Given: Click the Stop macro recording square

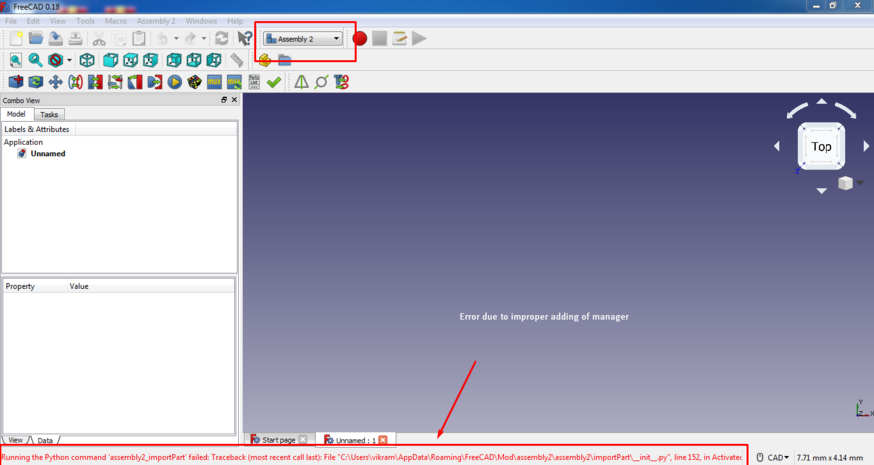Looking at the screenshot, I should coord(380,38).
